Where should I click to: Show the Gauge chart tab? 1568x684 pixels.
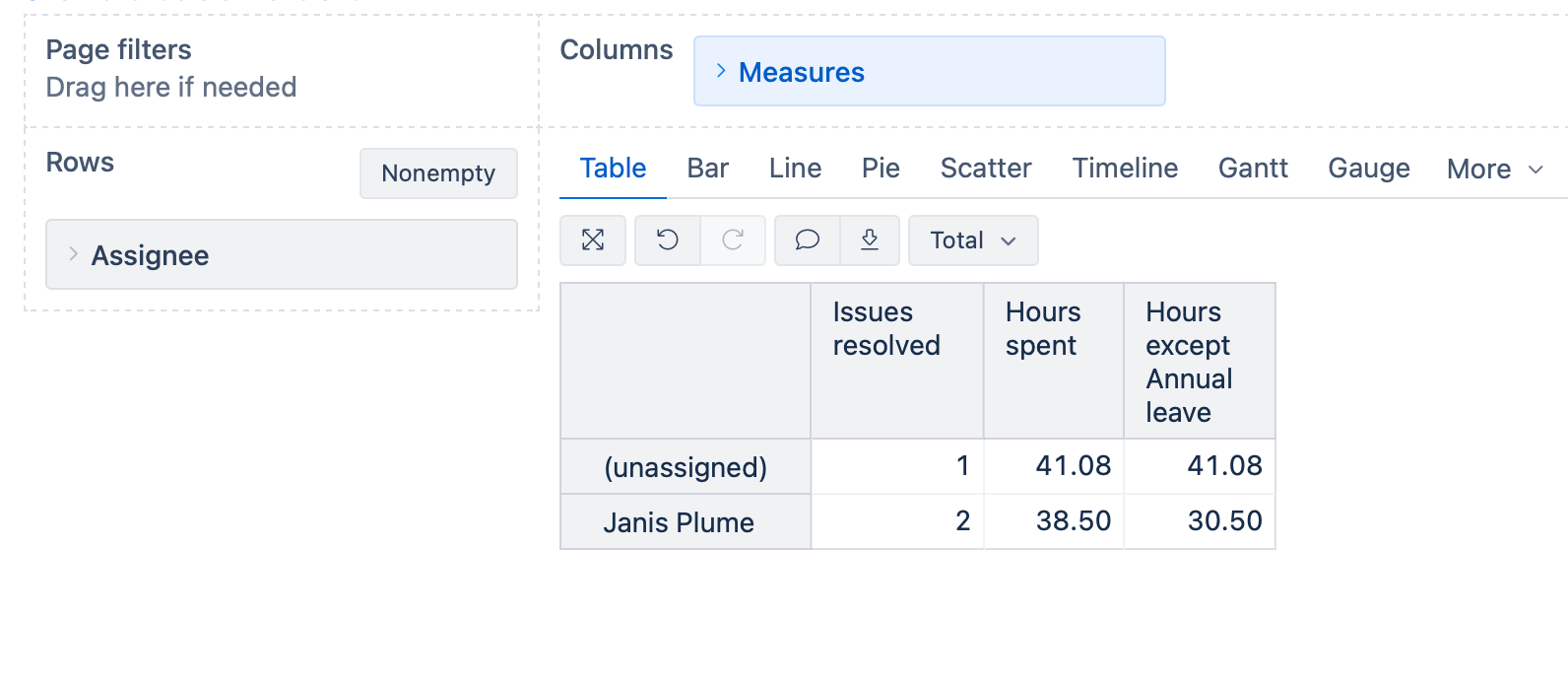[1368, 169]
